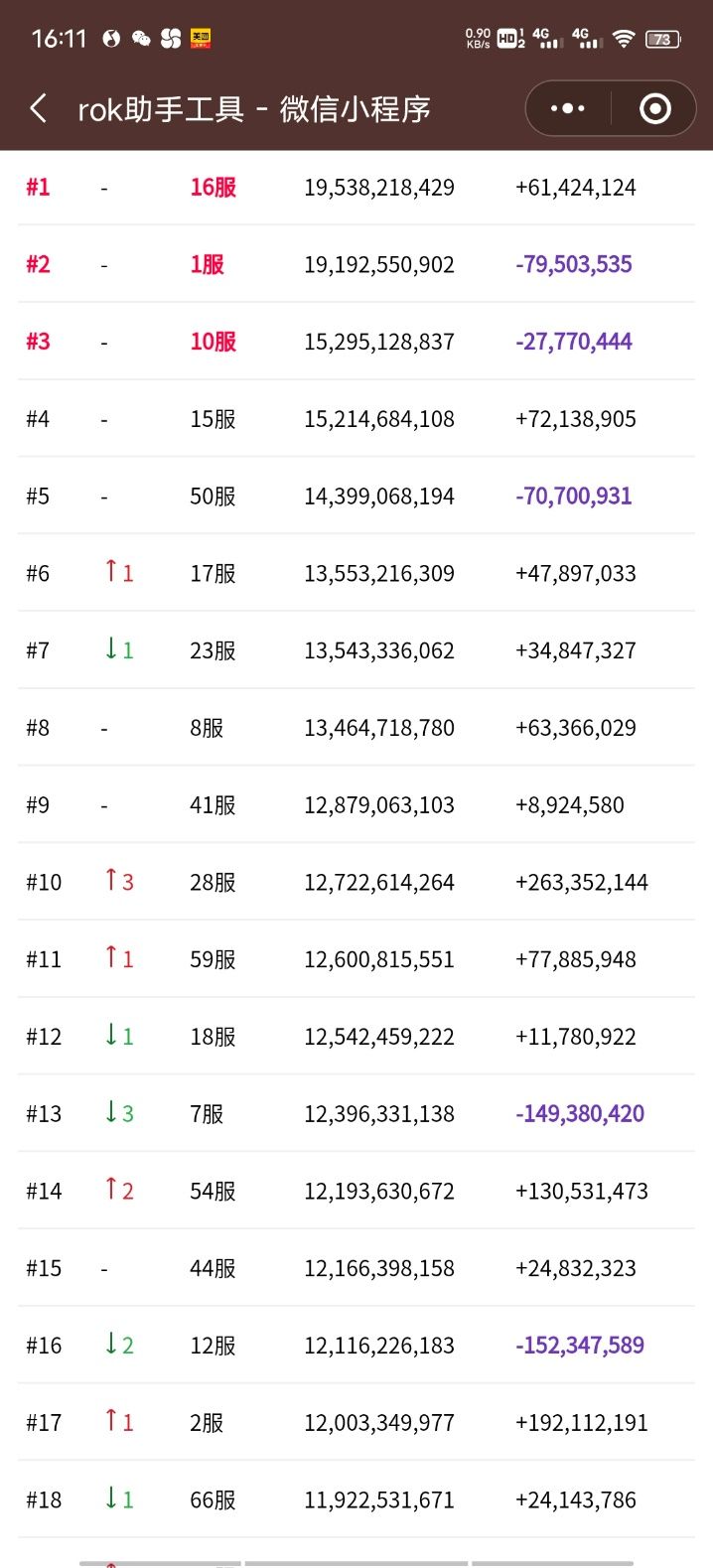Open the mini program three-dot menu

point(568,108)
